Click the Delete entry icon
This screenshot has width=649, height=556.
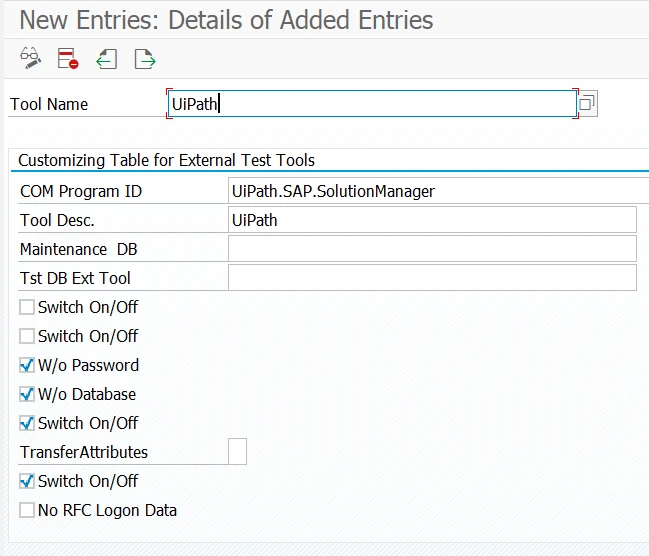point(68,58)
